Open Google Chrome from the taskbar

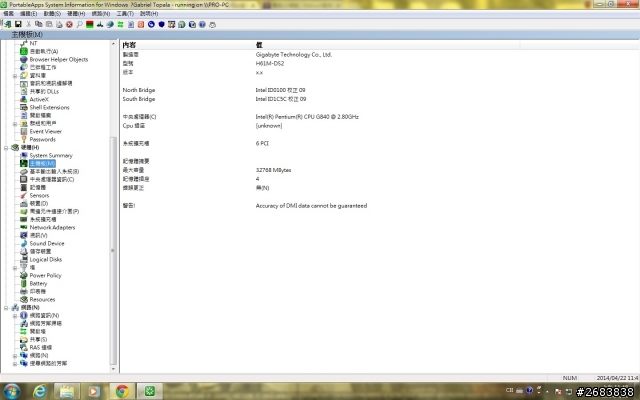pos(122,392)
